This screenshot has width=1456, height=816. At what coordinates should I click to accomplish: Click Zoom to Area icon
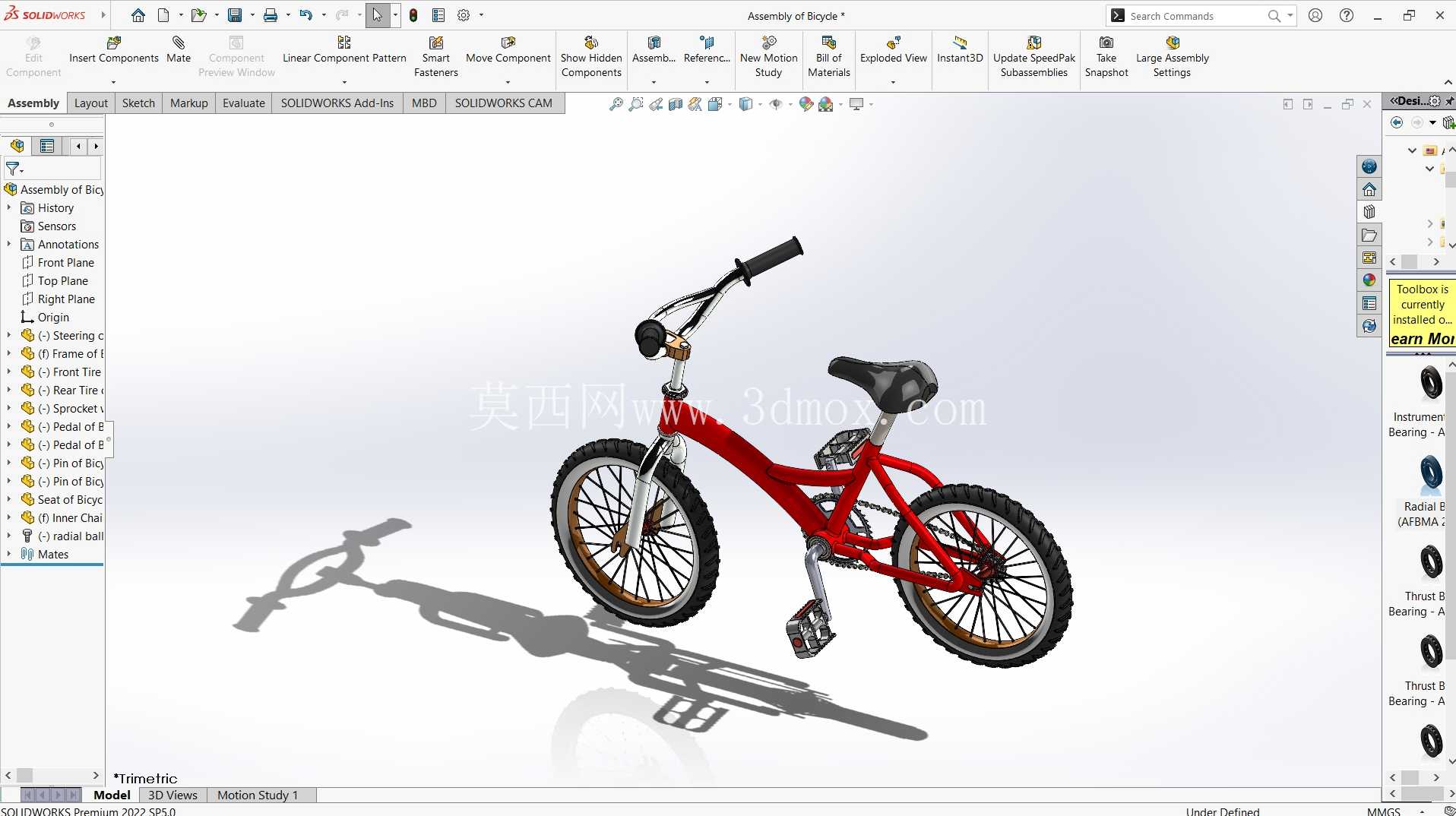(636, 104)
